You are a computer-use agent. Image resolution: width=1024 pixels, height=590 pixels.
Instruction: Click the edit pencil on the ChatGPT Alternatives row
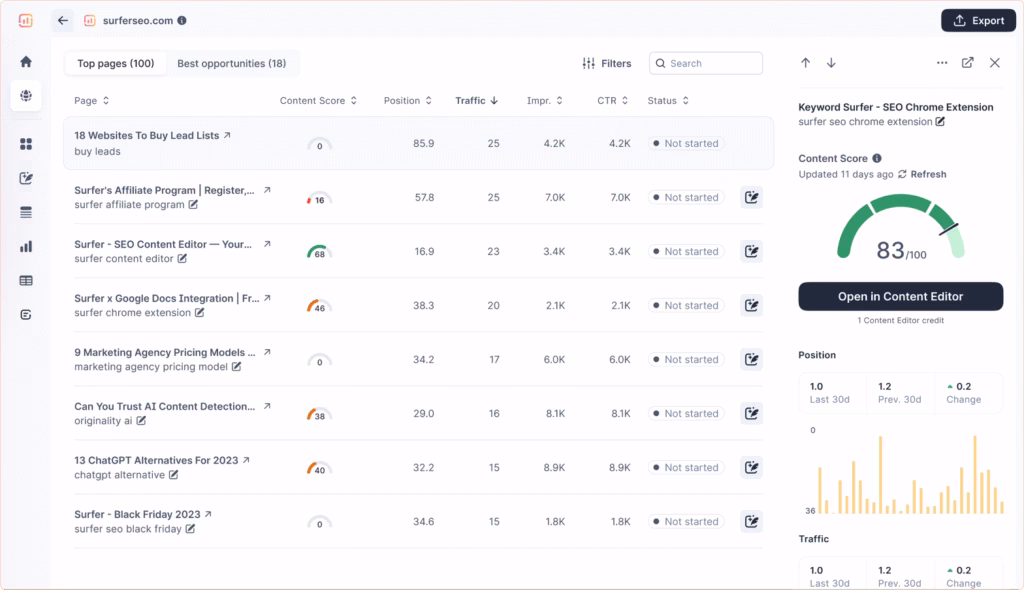point(751,467)
